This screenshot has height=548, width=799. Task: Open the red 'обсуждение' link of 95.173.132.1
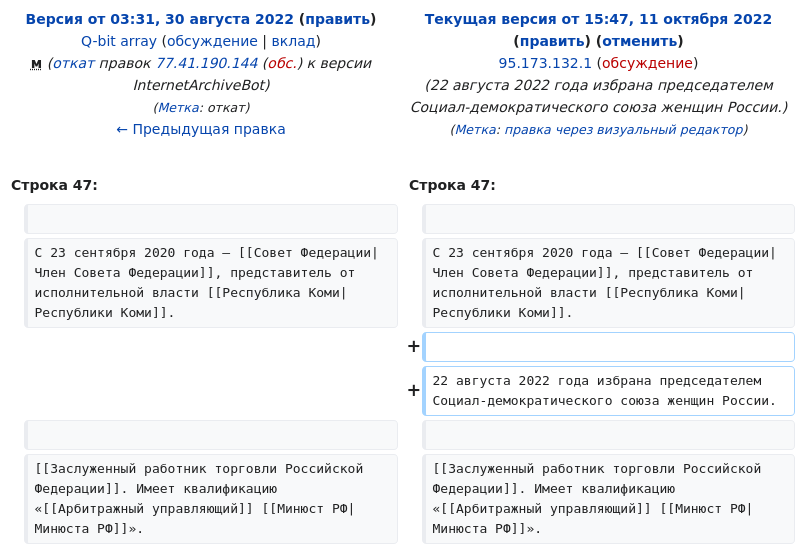(x=647, y=63)
